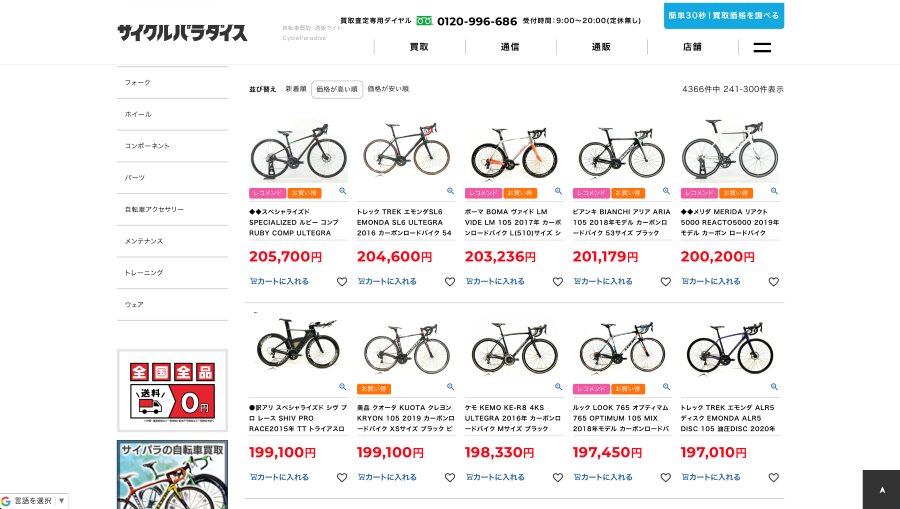Click the free shipping 送料0円 banner
Screen dimensions: 900x509
[172, 390]
